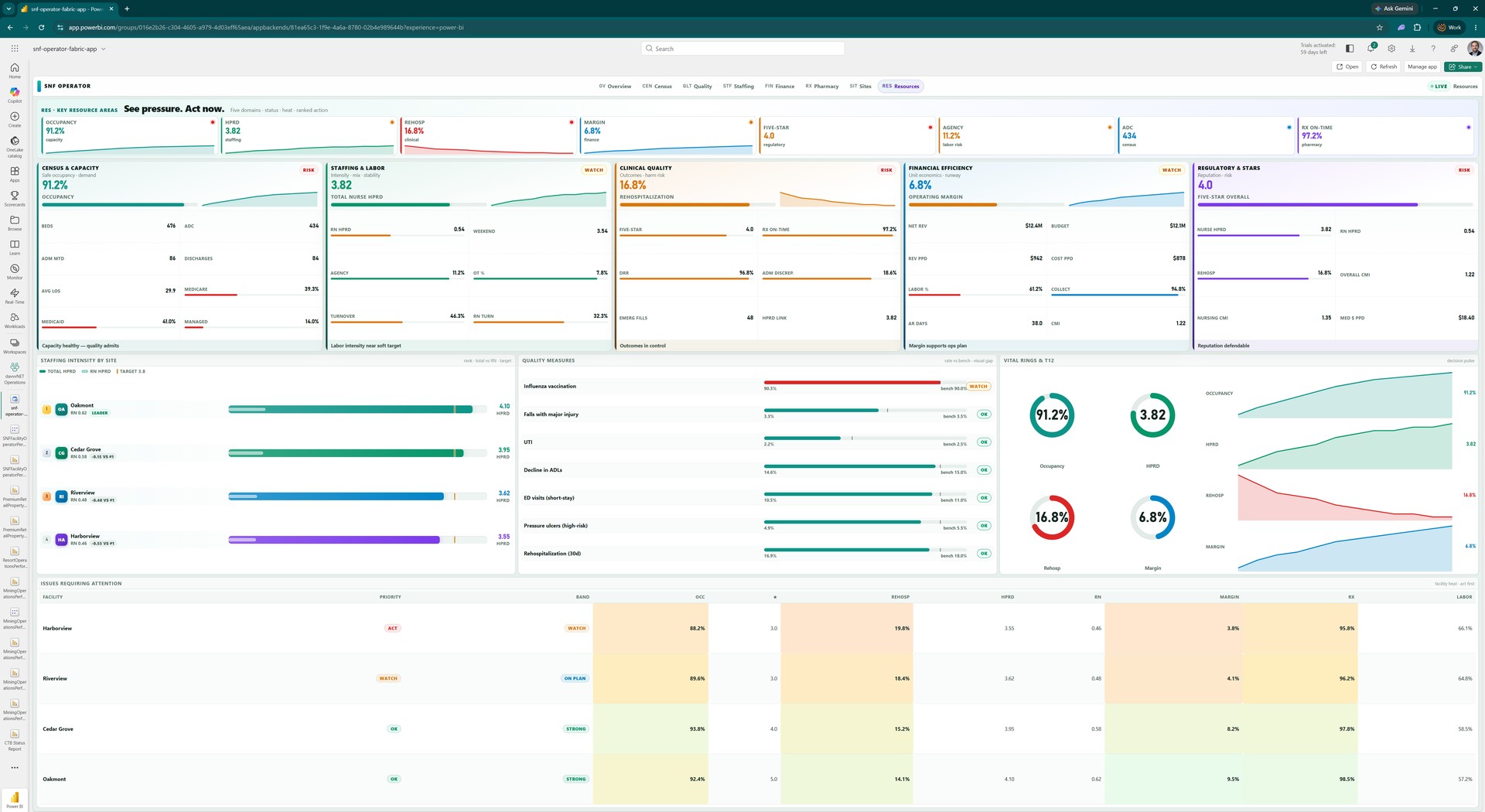1485x812 pixels.
Task: Open the user profile picture
Action: pos(1475,48)
